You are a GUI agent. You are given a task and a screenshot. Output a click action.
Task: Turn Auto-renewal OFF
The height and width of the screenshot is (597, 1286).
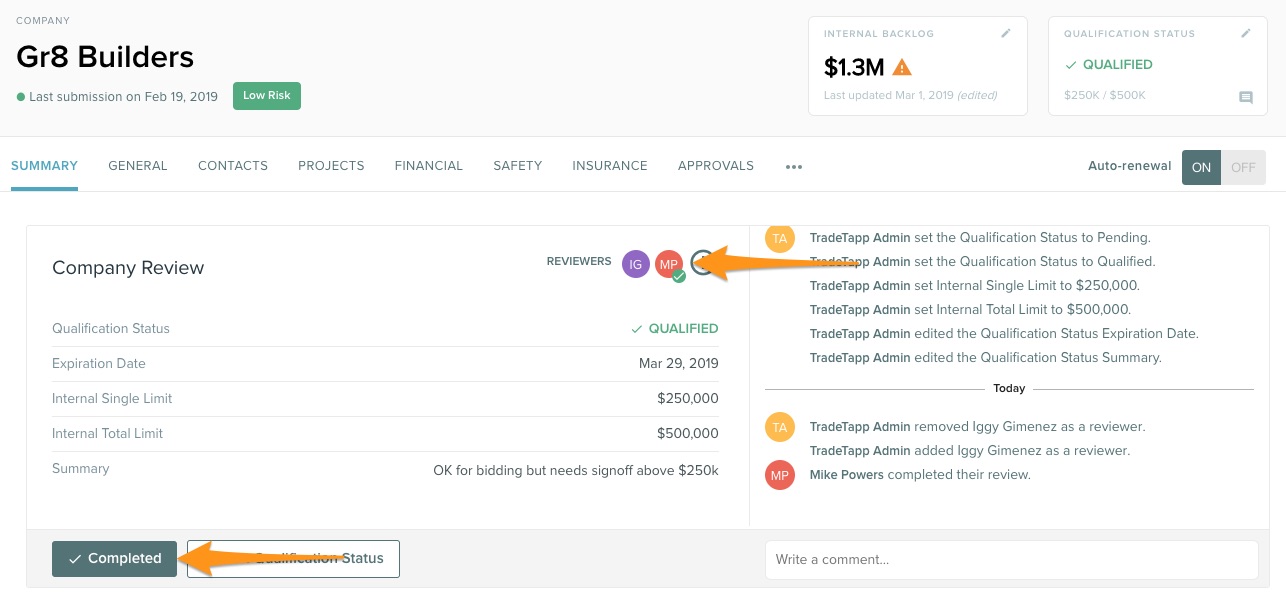pos(1243,167)
